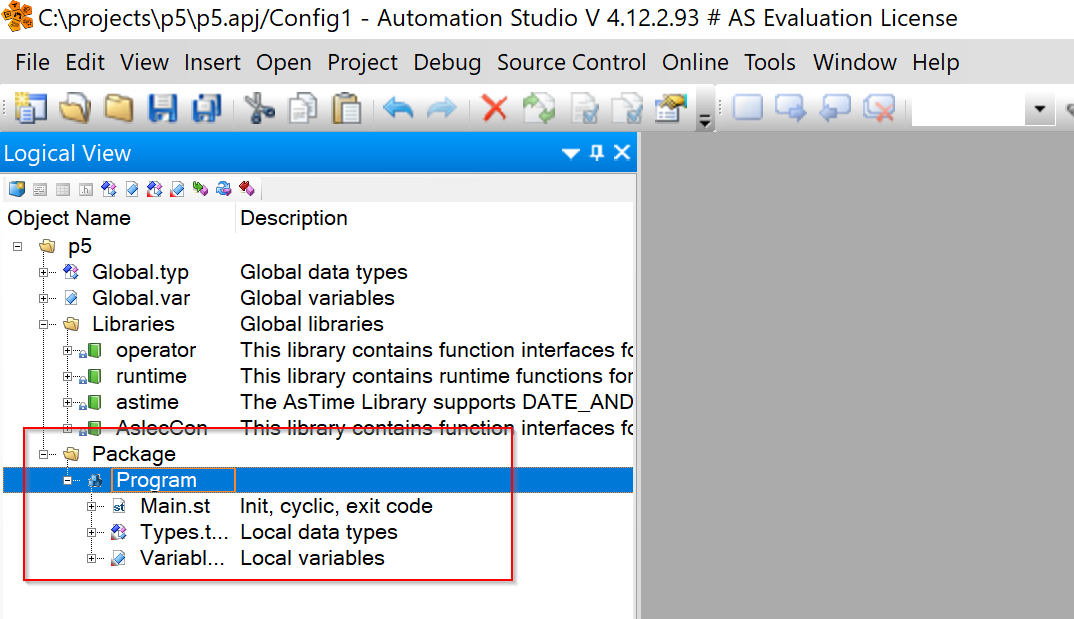Open the Debug menu

(447, 62)
